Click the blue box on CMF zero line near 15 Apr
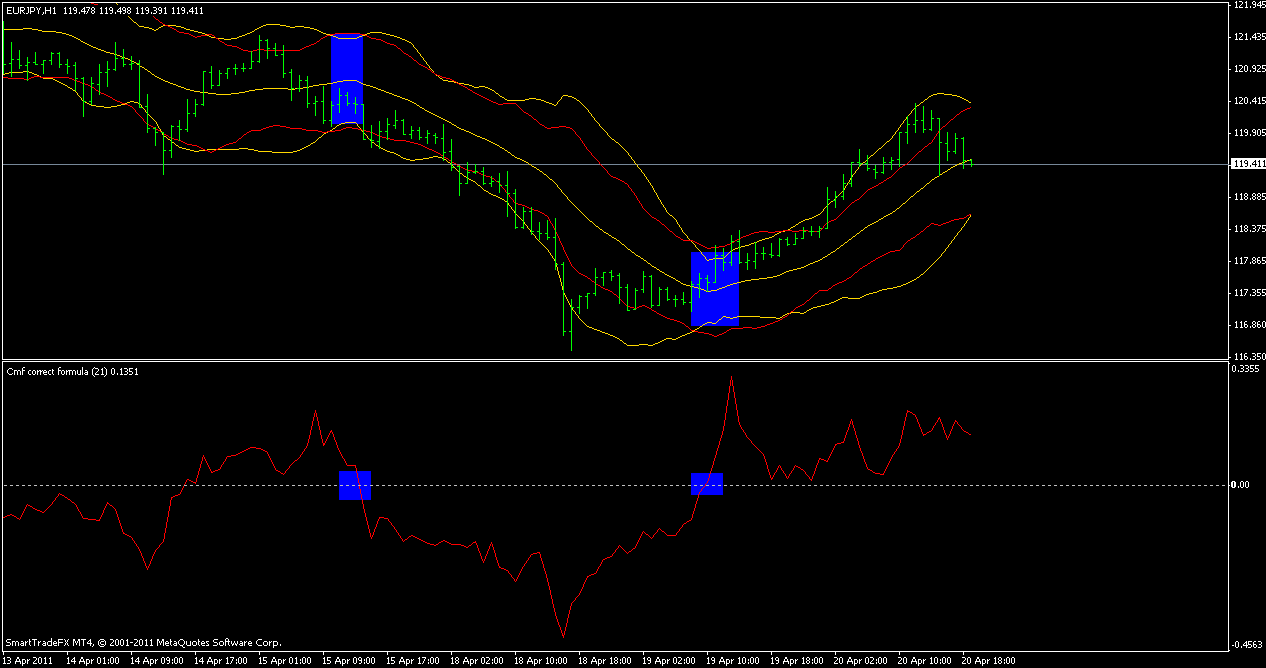This screenshot has width=1266, height=668. click(x=355, y=485)
